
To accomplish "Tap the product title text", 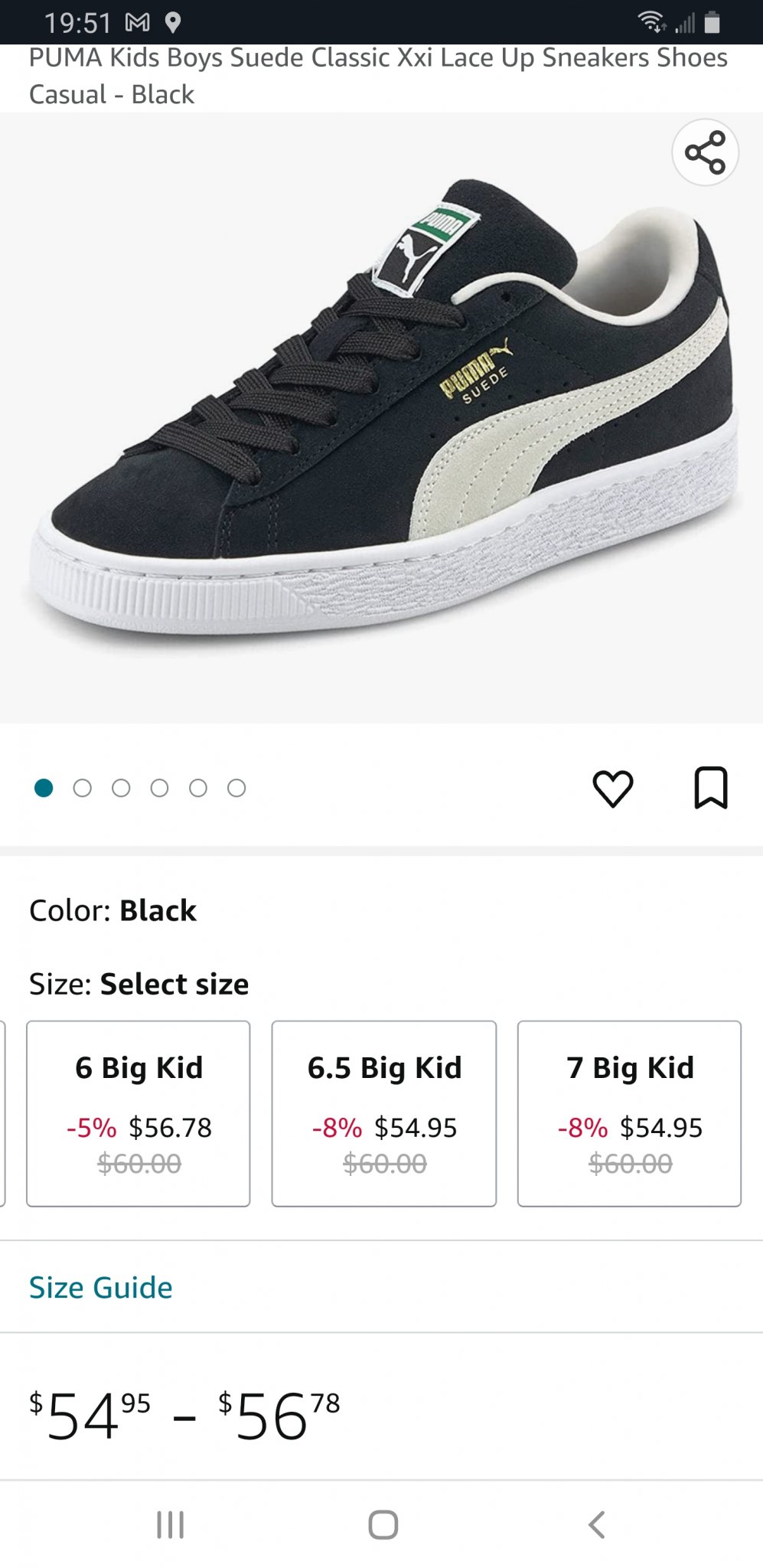I will pyautogui.click(x=378, y=76).
